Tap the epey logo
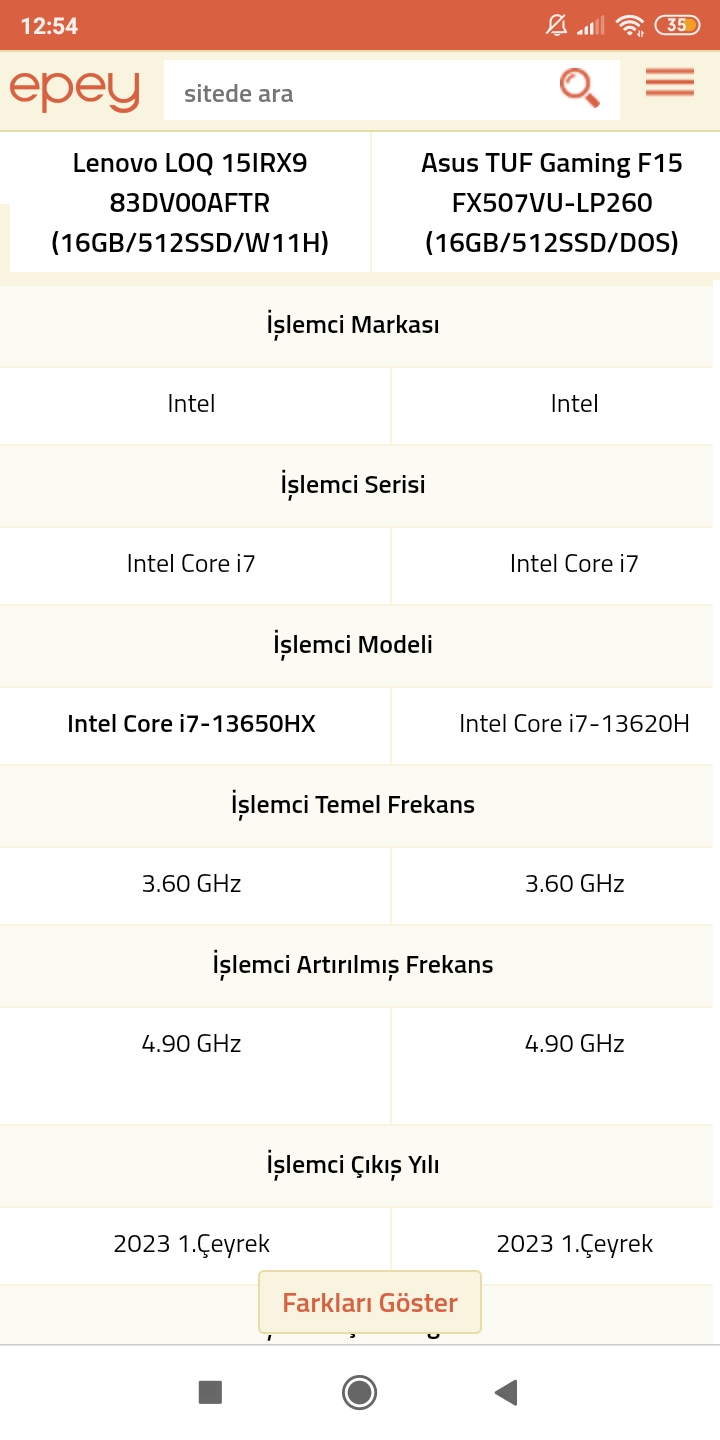The height and width of the screenshot is (1440, 720). tap(75, 91)
